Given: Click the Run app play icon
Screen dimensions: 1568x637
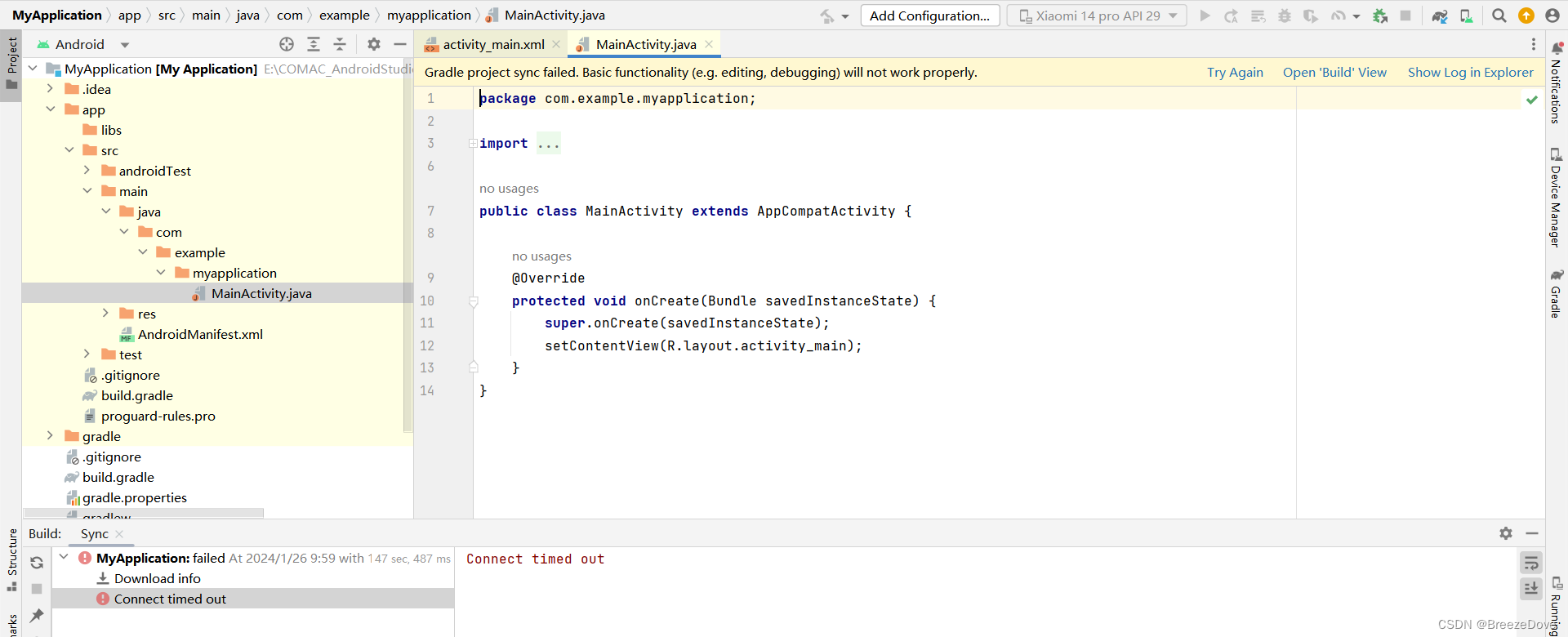Looking at the screenshot, I should pos(1205,16).
